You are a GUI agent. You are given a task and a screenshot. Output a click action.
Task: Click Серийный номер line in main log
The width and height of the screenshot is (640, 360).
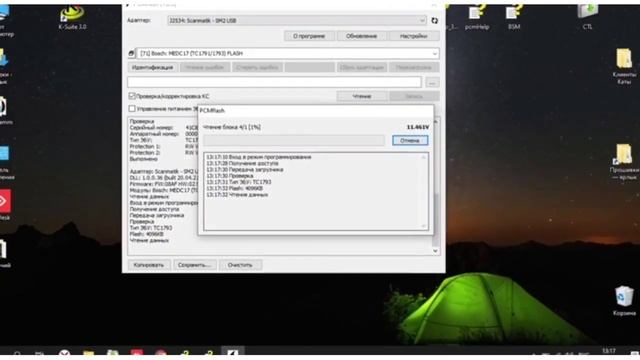163,128
